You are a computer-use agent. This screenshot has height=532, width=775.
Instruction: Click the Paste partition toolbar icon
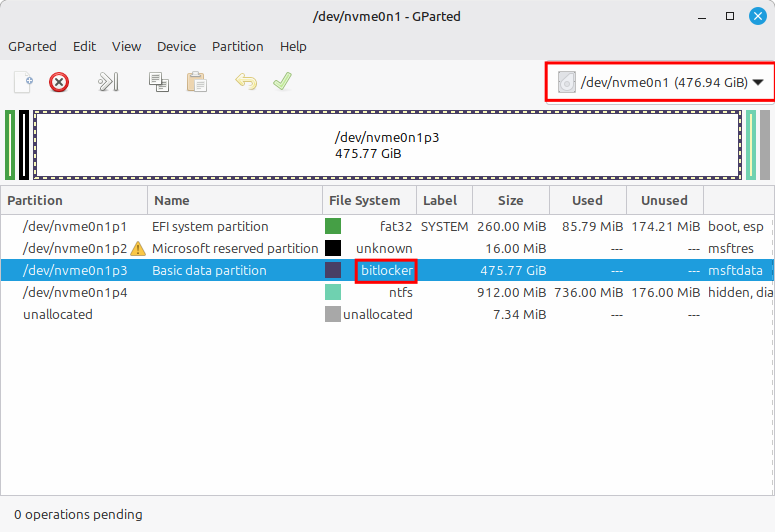tap(196, 82)
